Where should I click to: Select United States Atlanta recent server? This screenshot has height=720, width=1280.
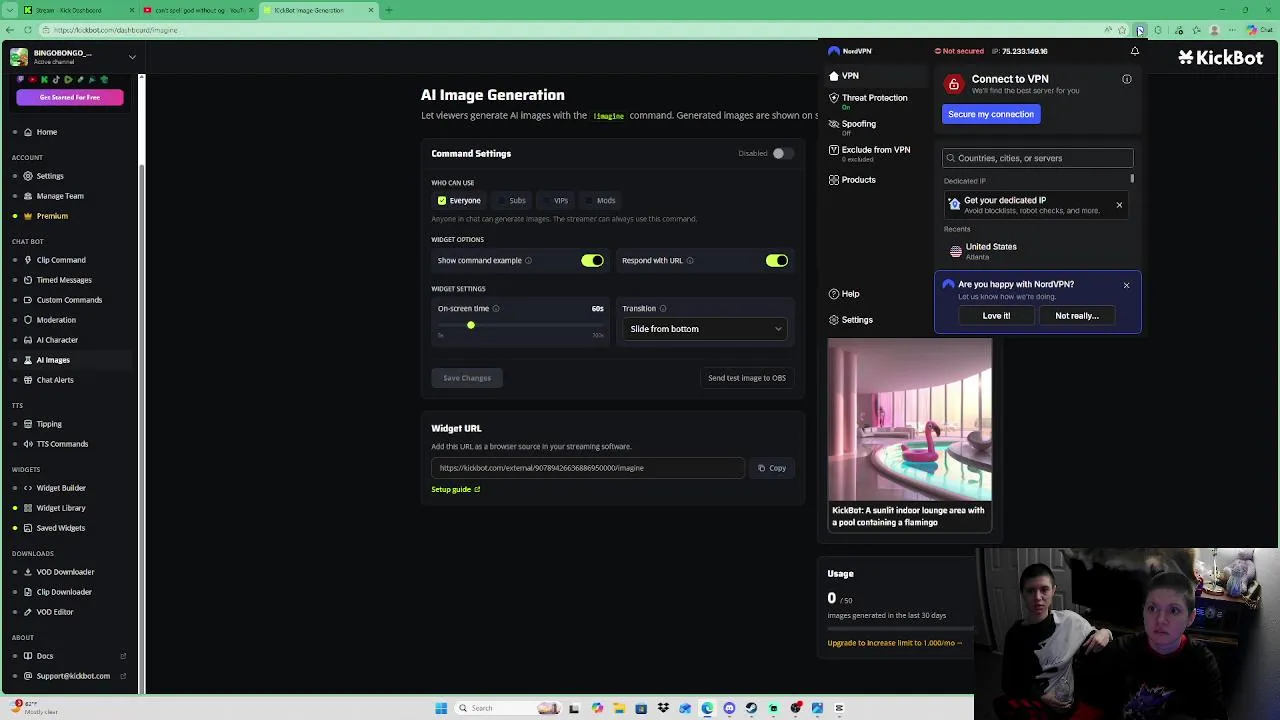(x=1036, y=251)
